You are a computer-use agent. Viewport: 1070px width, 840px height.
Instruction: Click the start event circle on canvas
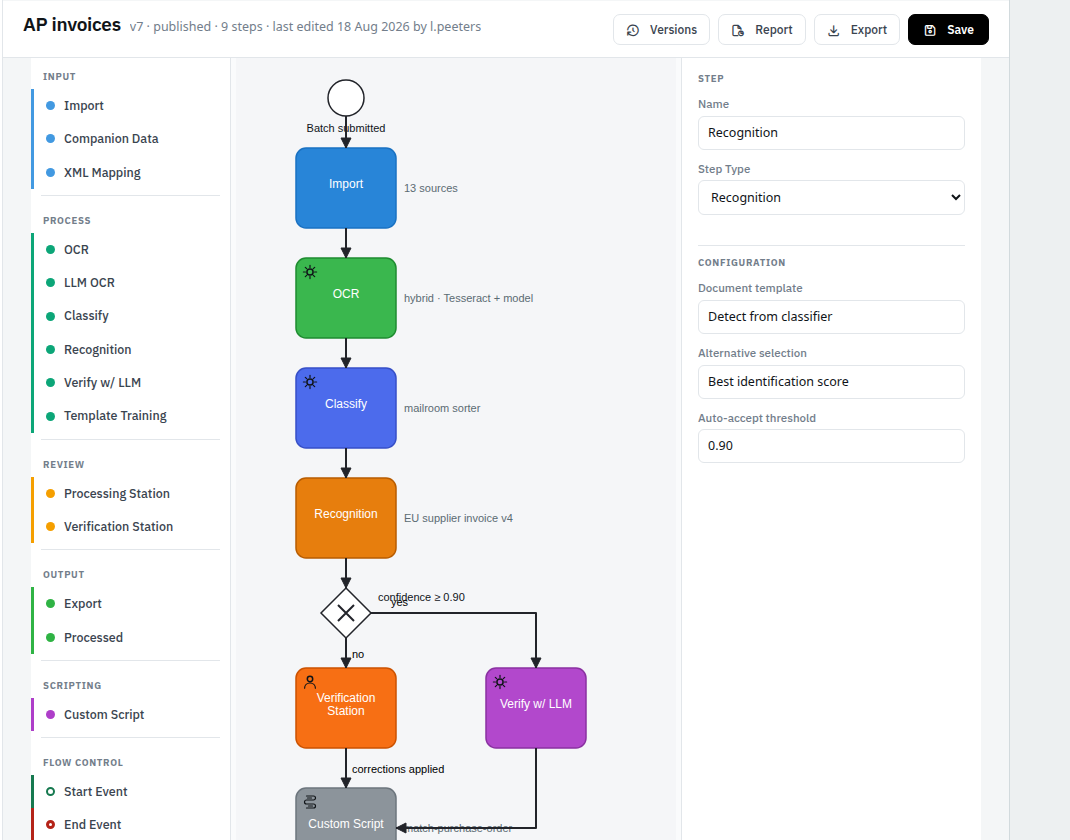[x=346, y=98]
